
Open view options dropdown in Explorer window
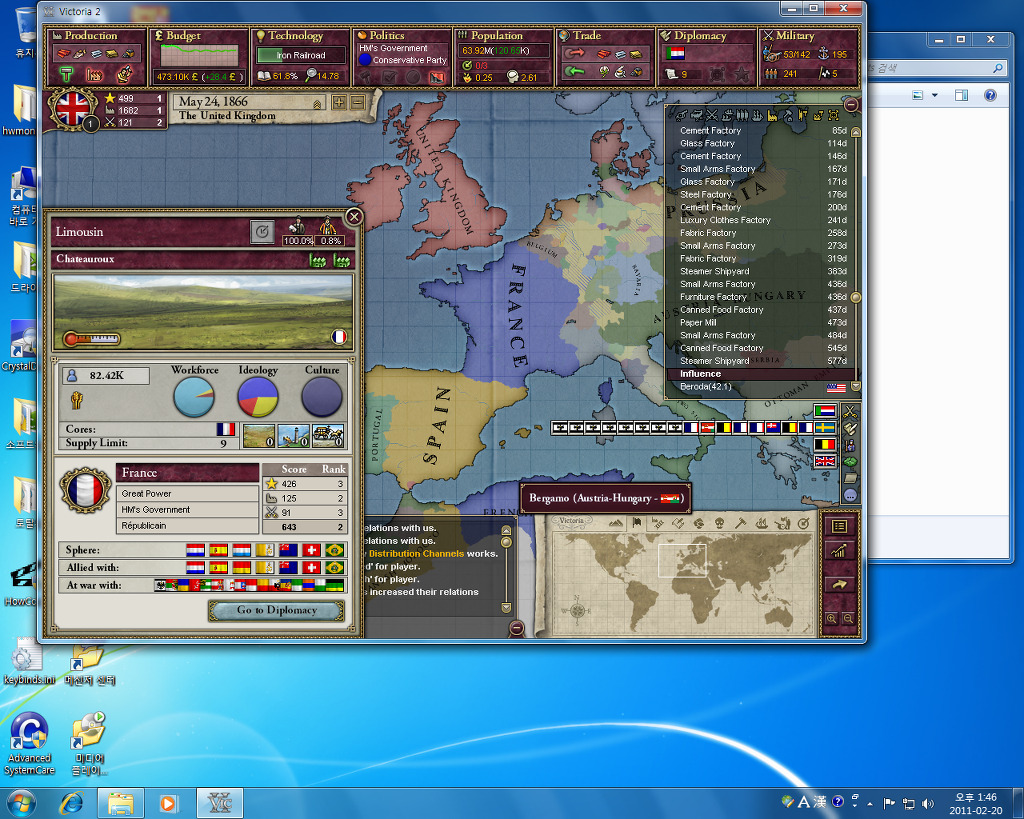935,95
